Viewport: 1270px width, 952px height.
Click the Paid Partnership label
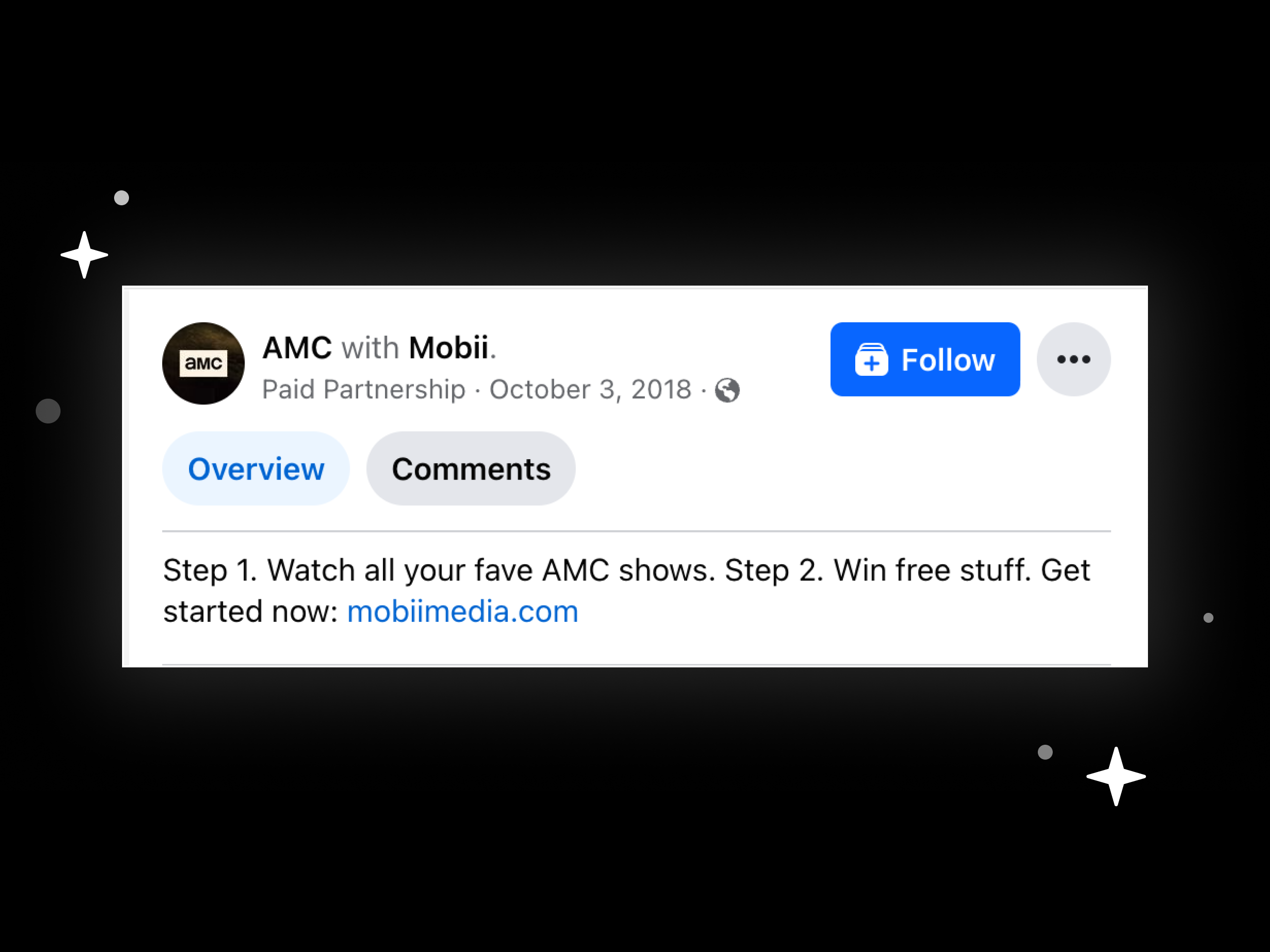tap(364, 390)
